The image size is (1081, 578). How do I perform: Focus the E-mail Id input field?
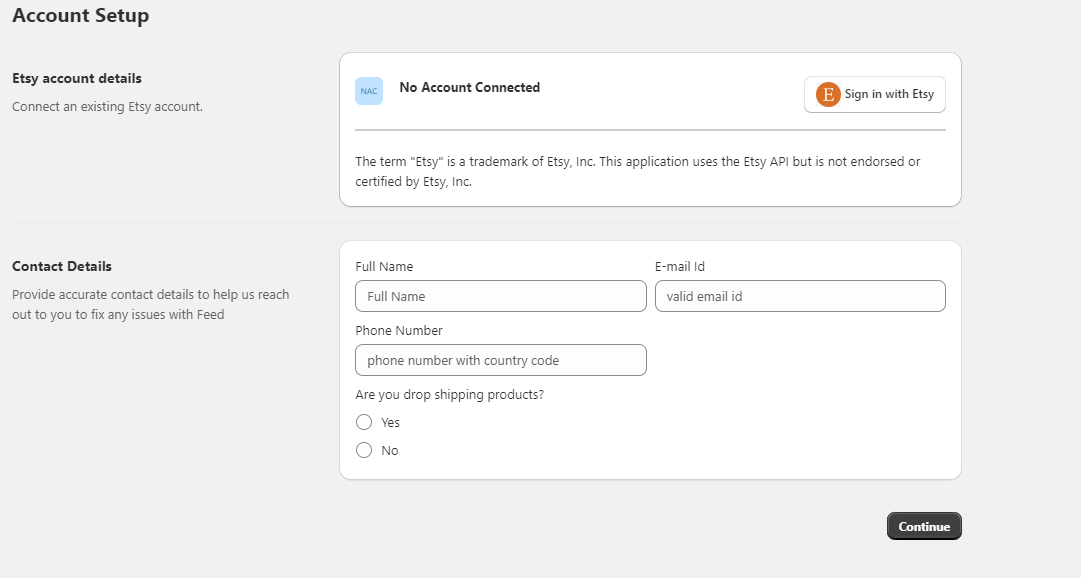pyautogui.click(x=800, y=296)
